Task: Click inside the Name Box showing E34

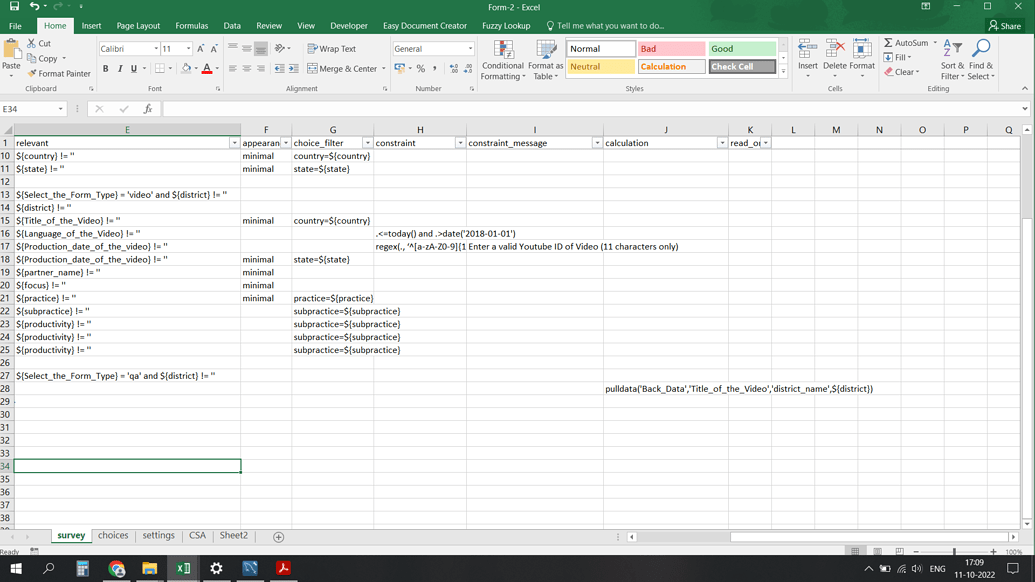Action: click(x=28, y=110)
